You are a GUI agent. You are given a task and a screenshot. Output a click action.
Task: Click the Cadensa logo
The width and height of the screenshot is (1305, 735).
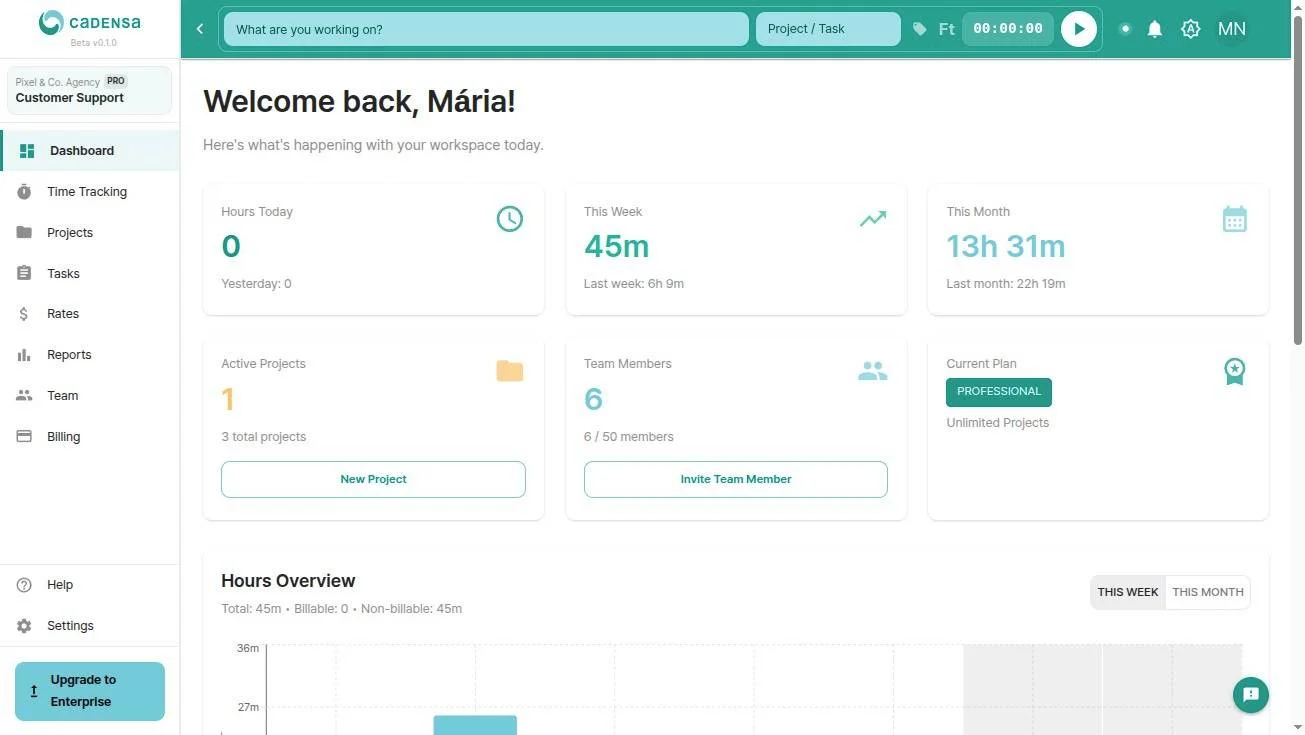pyautogui.click(x=89, y=22)
